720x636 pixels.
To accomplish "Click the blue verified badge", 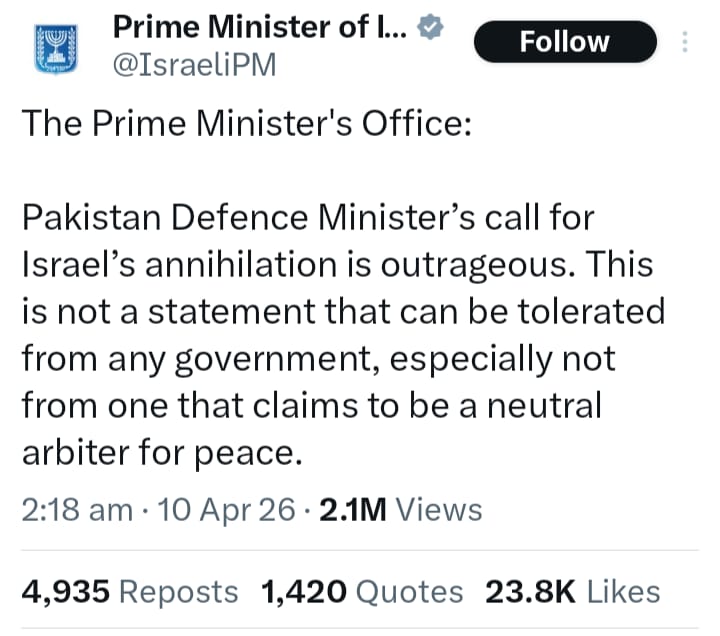I will pos(430,29).
